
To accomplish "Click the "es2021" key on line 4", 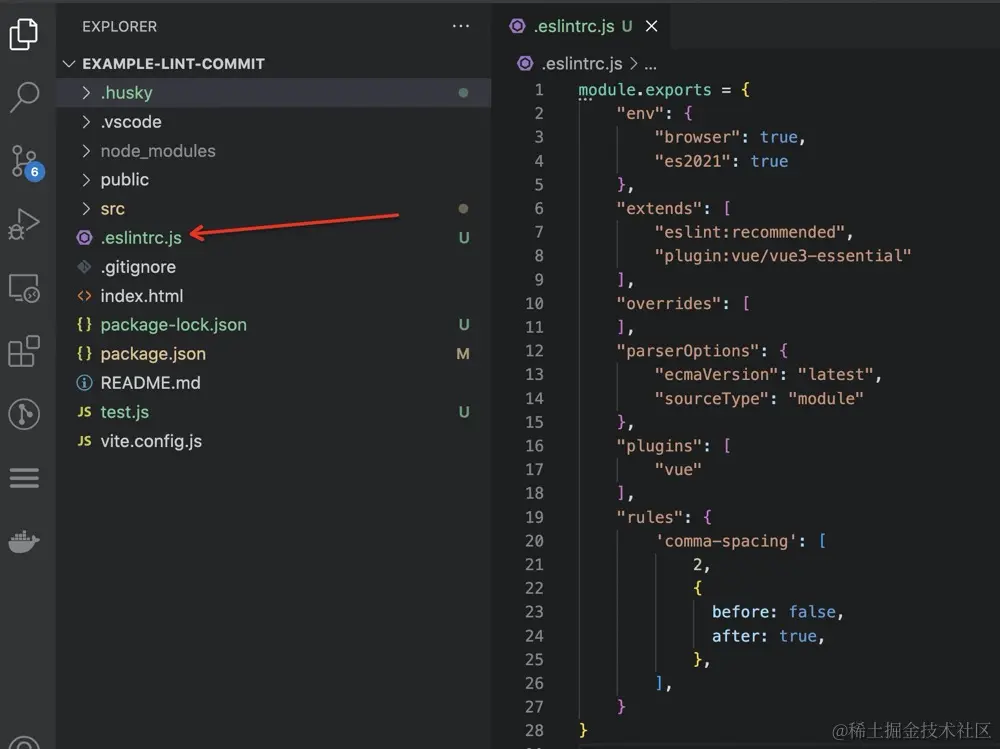I will point(693,161).
